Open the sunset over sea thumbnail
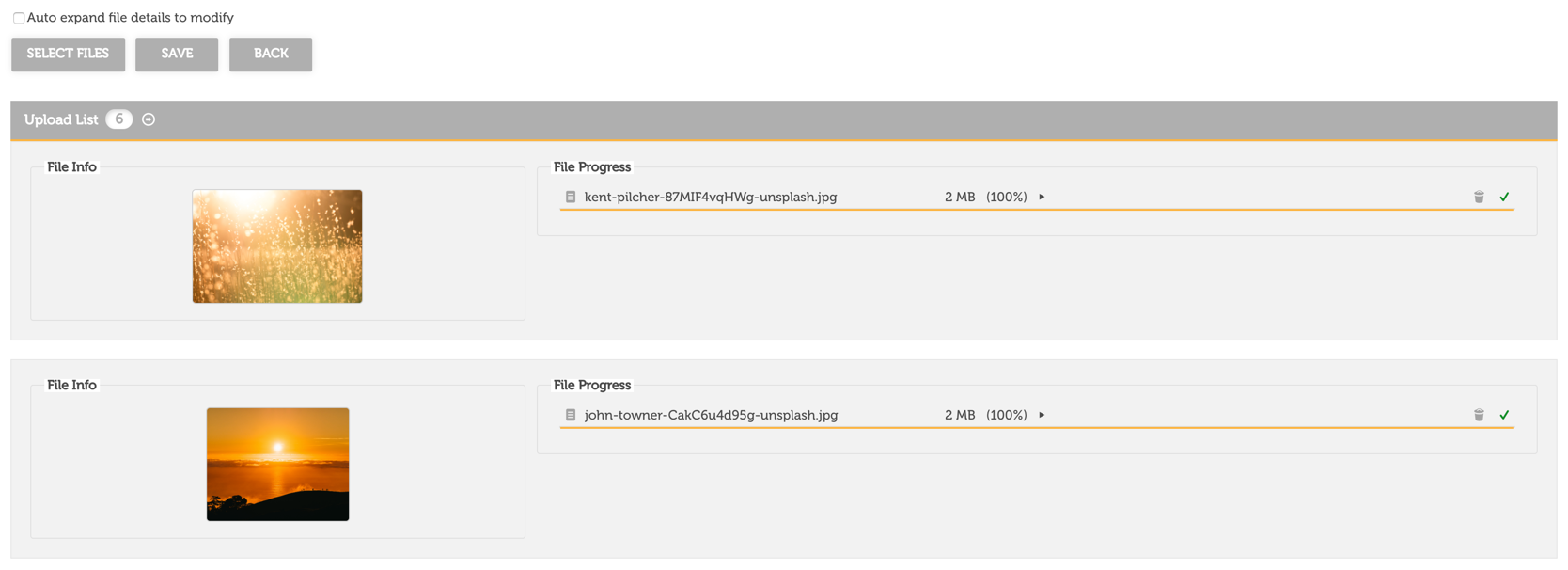Image resolution: width=1568 pixels, height=570 pixels. [277, 465]
